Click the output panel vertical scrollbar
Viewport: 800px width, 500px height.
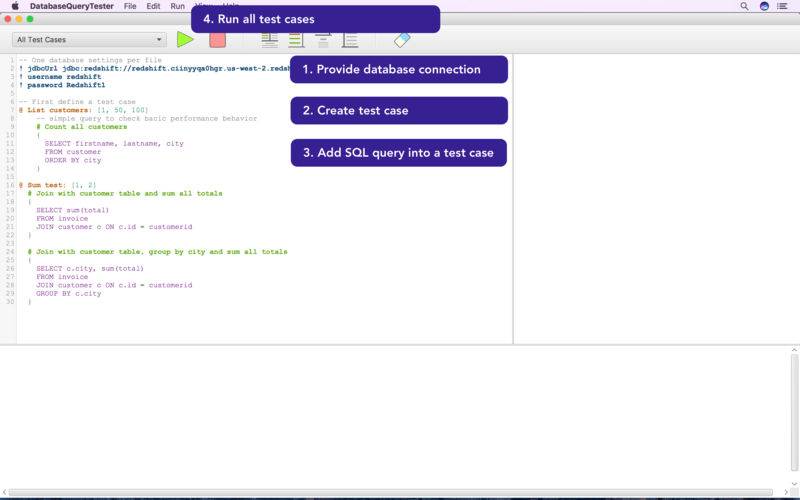(x=794, y=412)
